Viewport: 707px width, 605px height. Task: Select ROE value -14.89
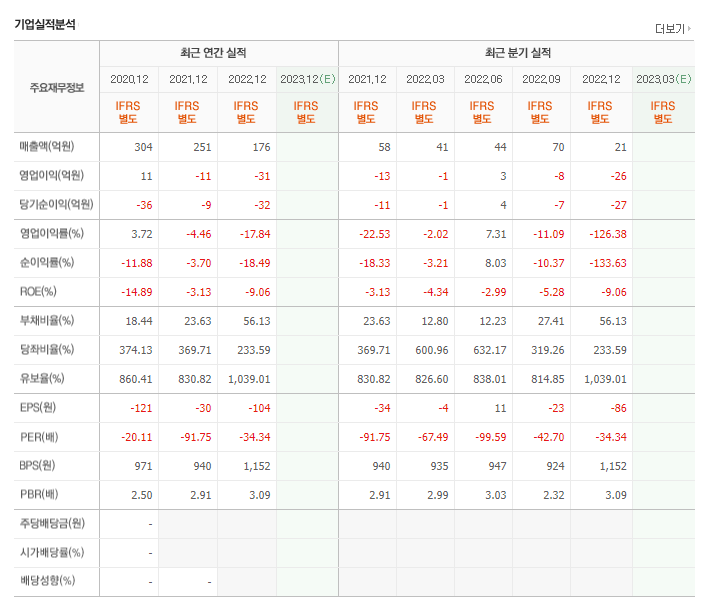(137, 292)
